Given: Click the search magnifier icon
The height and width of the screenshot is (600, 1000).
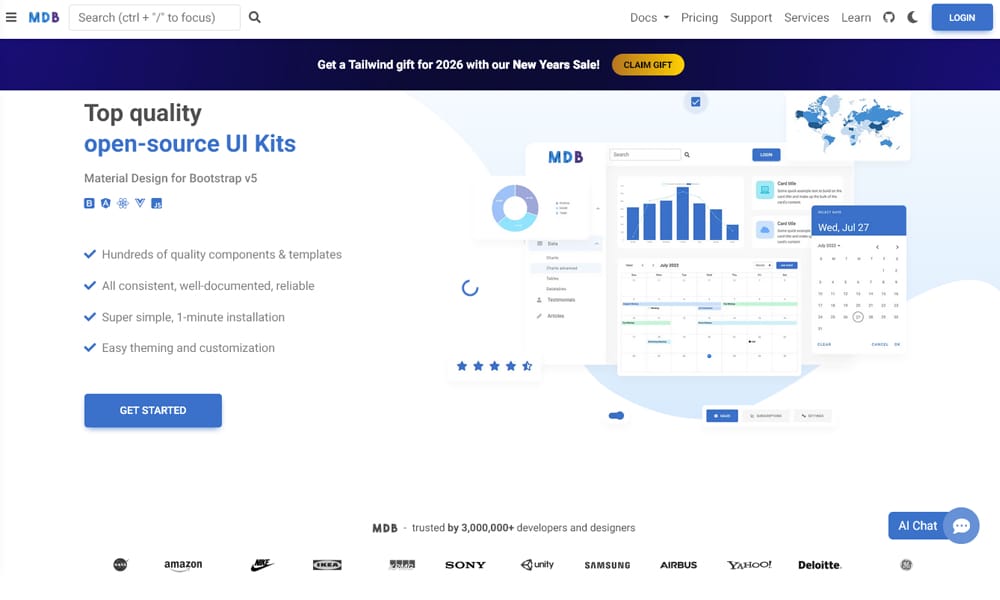Looking at the screenshot, I should click(x=254, y=17).
